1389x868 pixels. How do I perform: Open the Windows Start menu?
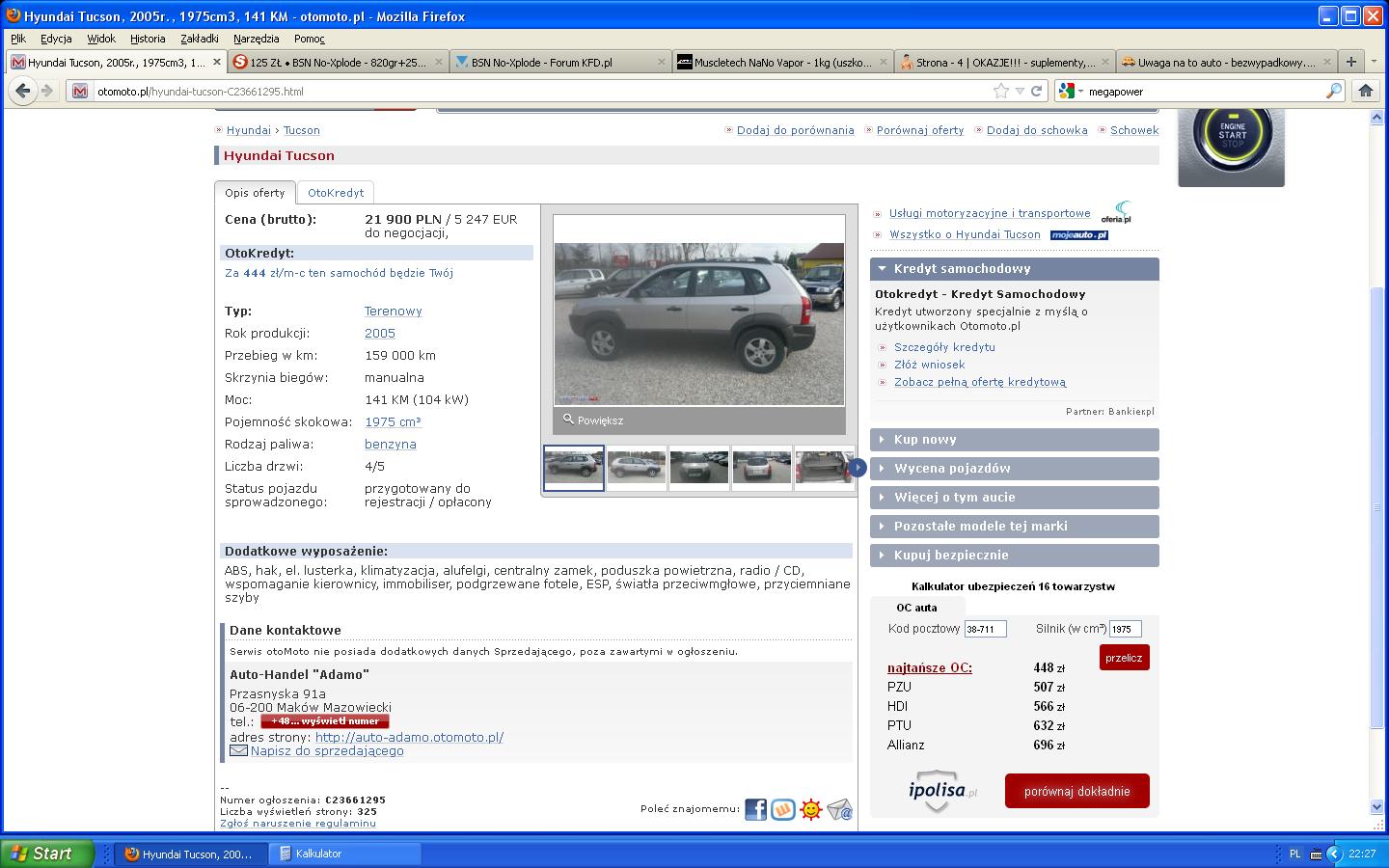click(x=47, y=854)
